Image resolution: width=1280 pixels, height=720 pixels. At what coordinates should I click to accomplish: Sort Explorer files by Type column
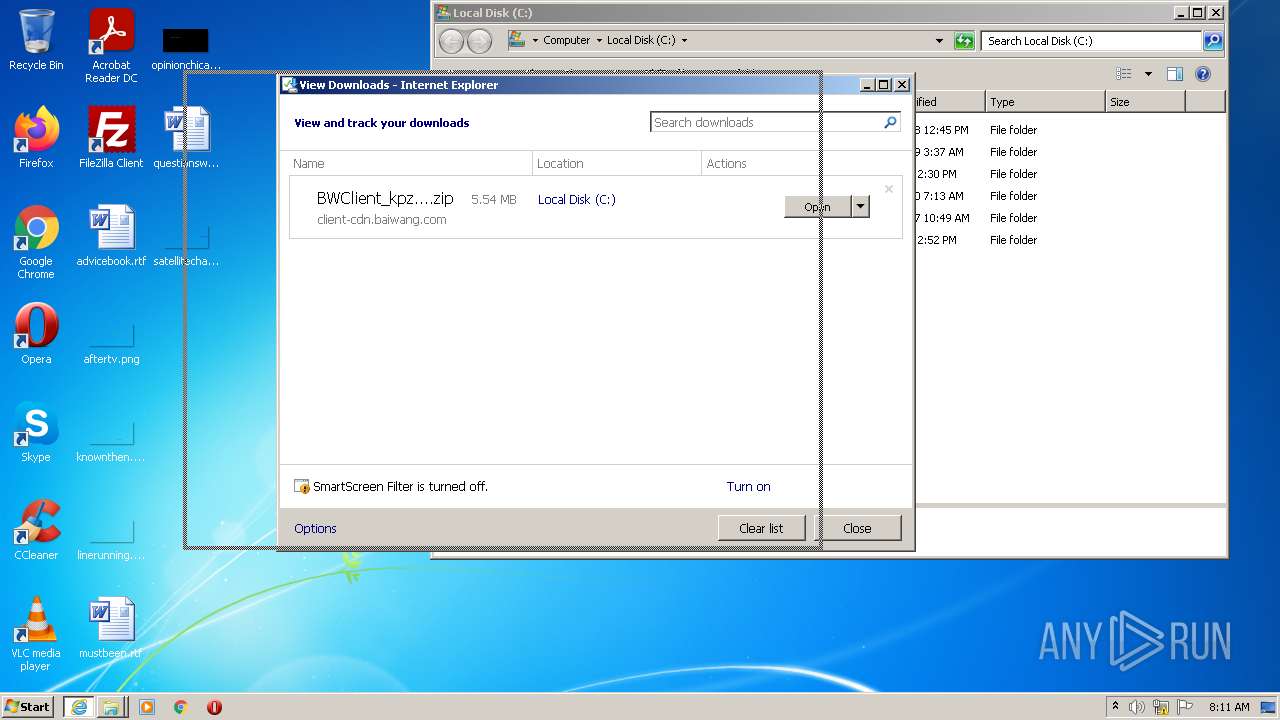coord(1045,102)
